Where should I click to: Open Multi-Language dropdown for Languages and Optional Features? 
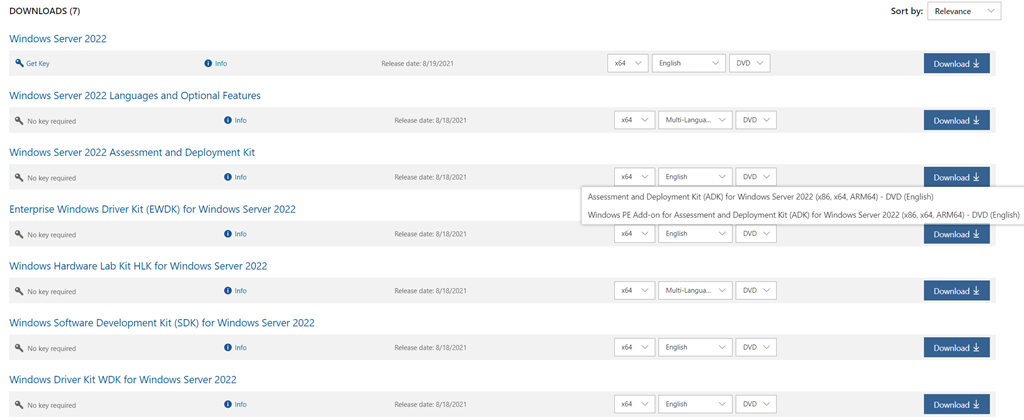click(x=695, y=121)
